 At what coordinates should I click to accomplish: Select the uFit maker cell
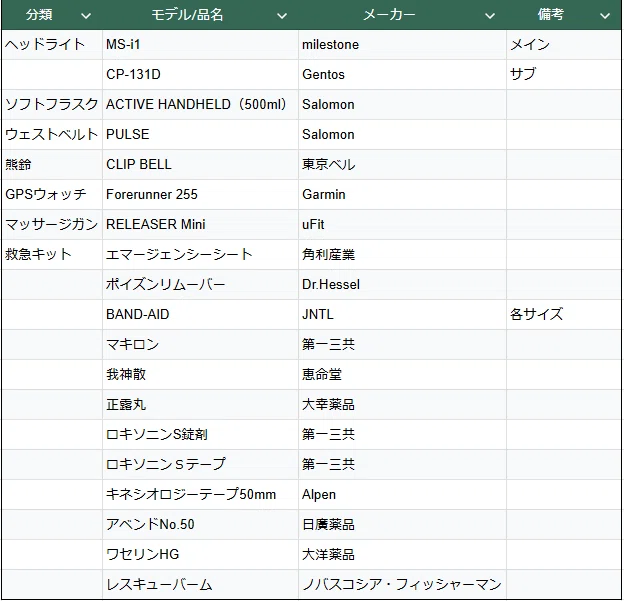tap(402, 224)
